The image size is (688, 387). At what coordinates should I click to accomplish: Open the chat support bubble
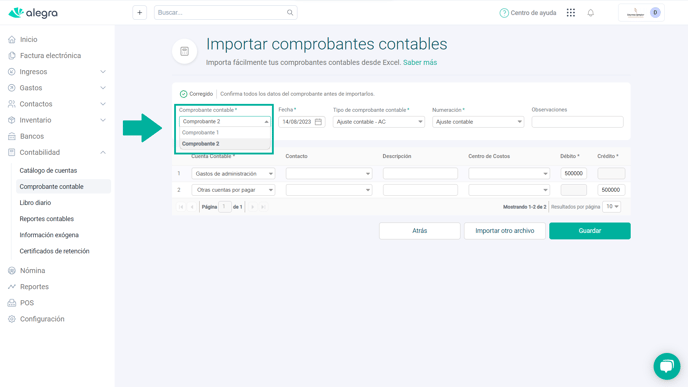[666, 366]
